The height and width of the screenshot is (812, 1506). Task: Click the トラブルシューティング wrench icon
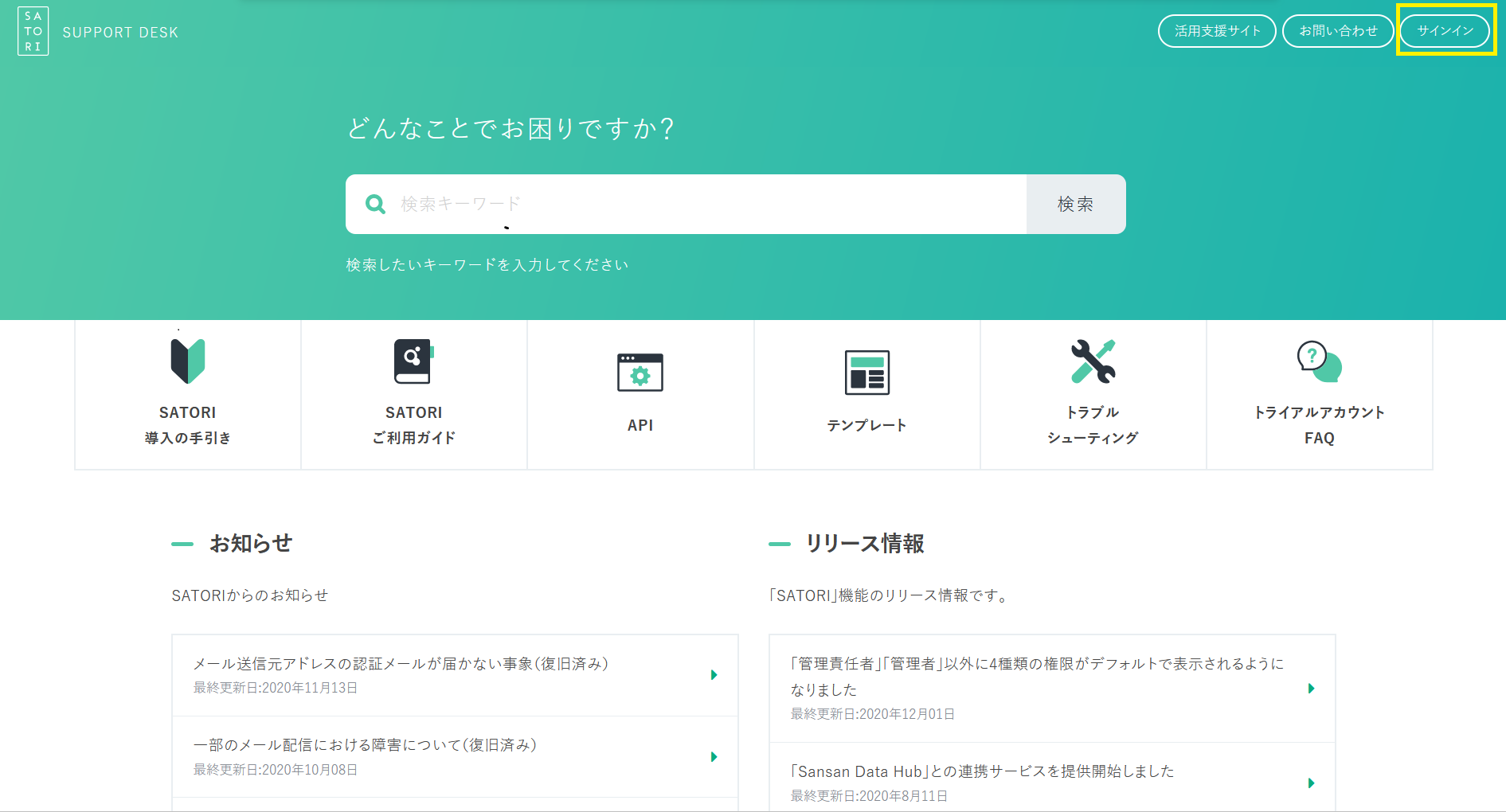[1093, 361]
